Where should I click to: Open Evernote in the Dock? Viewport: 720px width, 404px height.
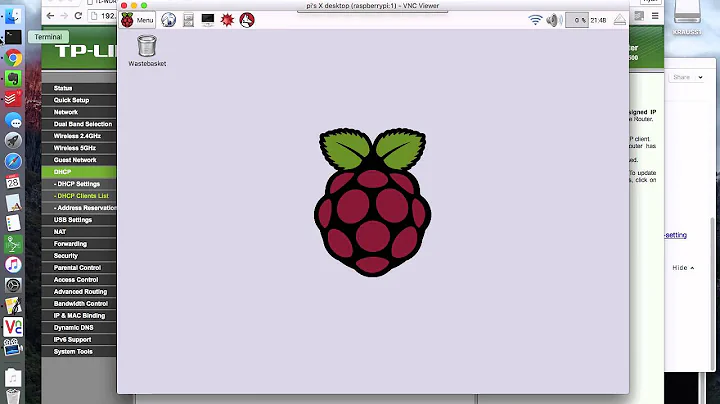(13, 79)
